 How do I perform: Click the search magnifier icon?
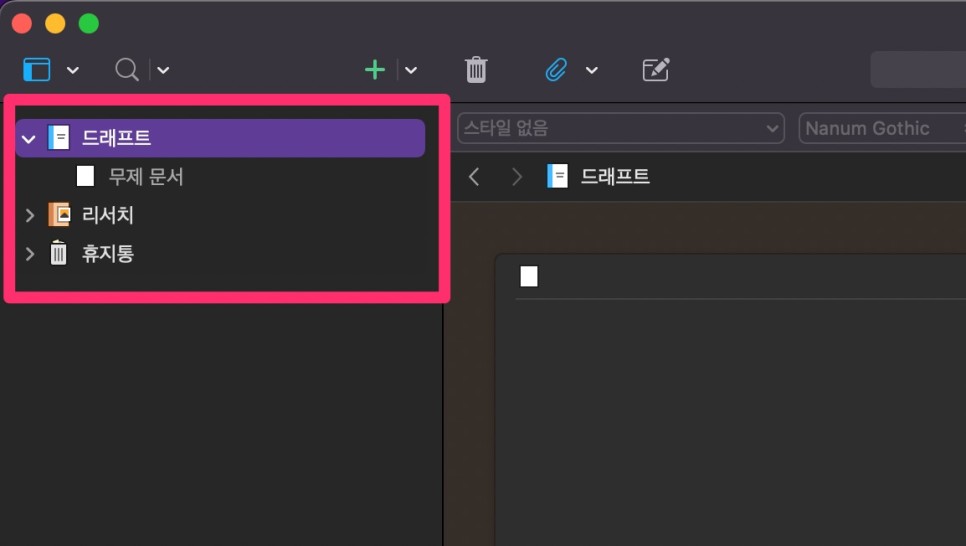pyautogui.click(x=126, y=70)
